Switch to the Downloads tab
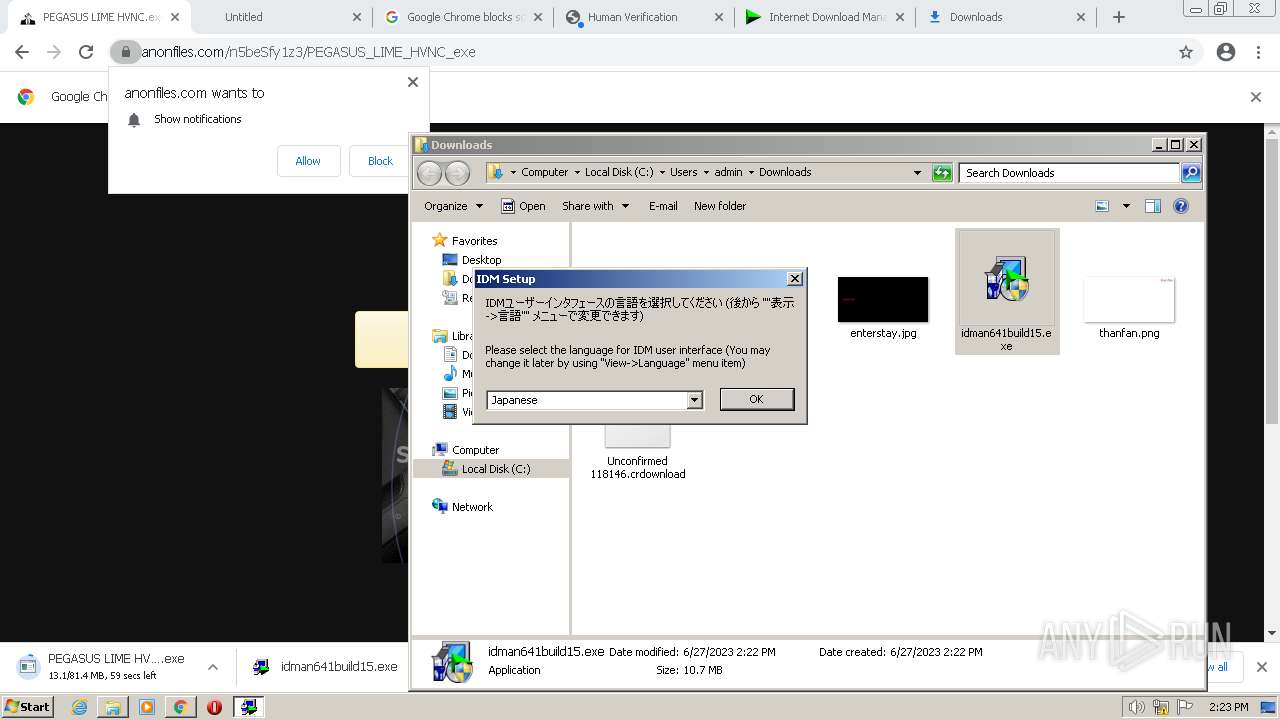This screenshot has height=720, width=1280. pyautogui.click(x=1005, y=17)
